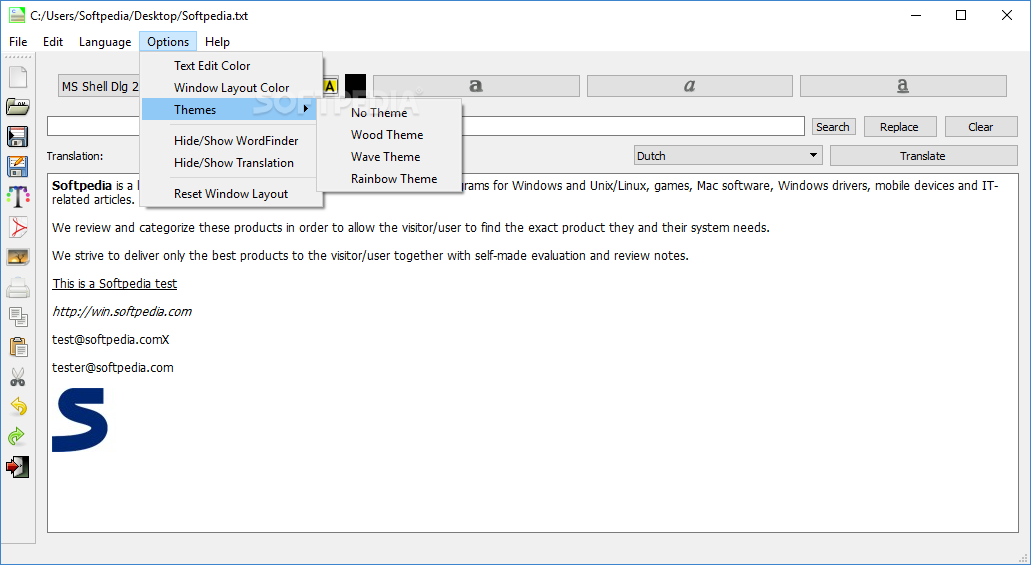Click the tester@softpedia.com line

pyautogui.click(x=113, y=368)
